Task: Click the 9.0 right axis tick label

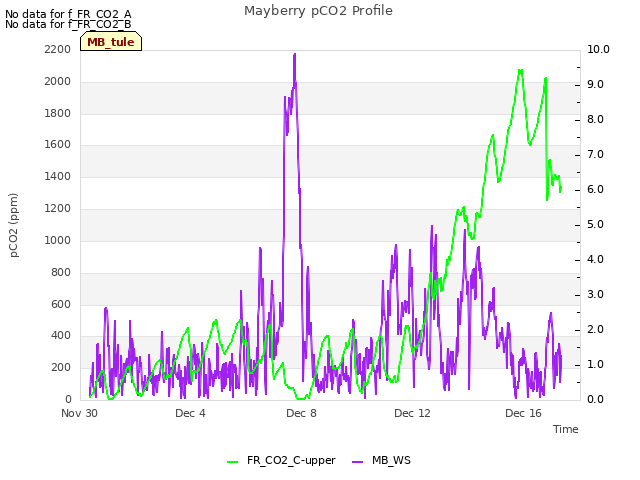Action: 595,84
